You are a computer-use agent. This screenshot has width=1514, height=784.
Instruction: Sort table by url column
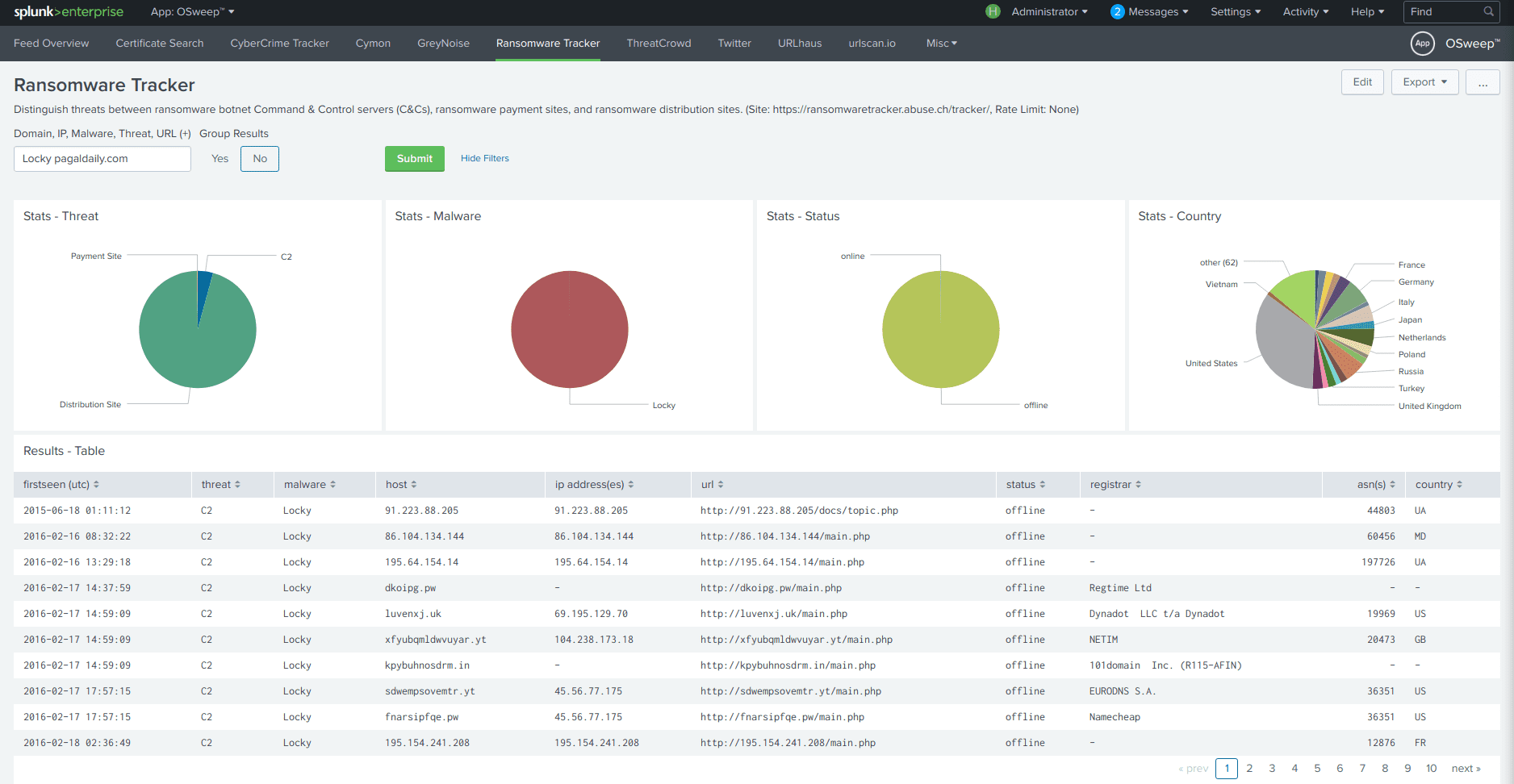[x=712, y=485]
